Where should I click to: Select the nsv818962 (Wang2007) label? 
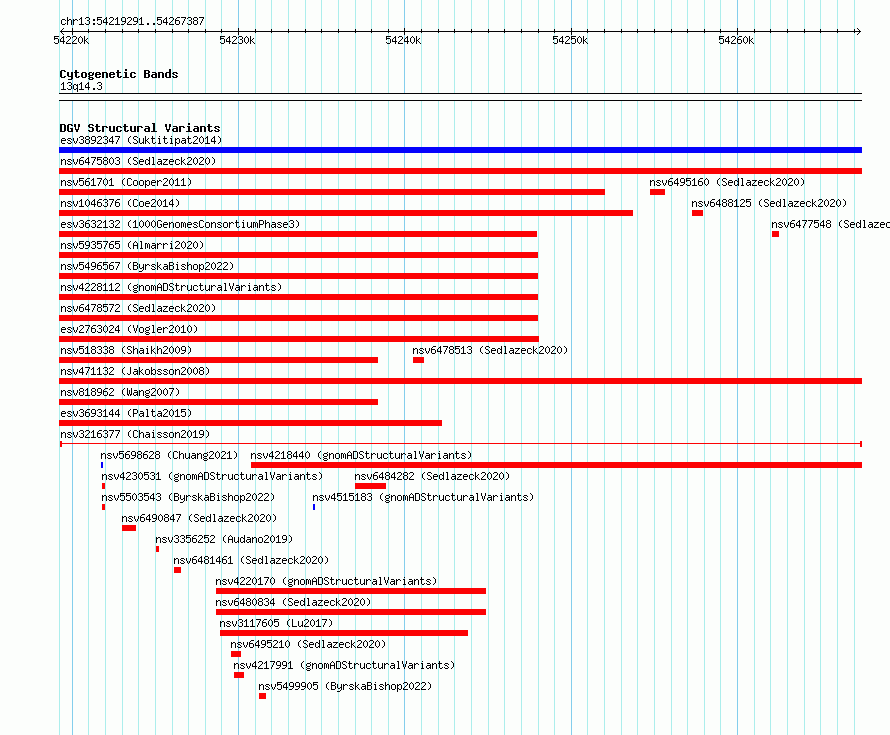pos(120,392)
